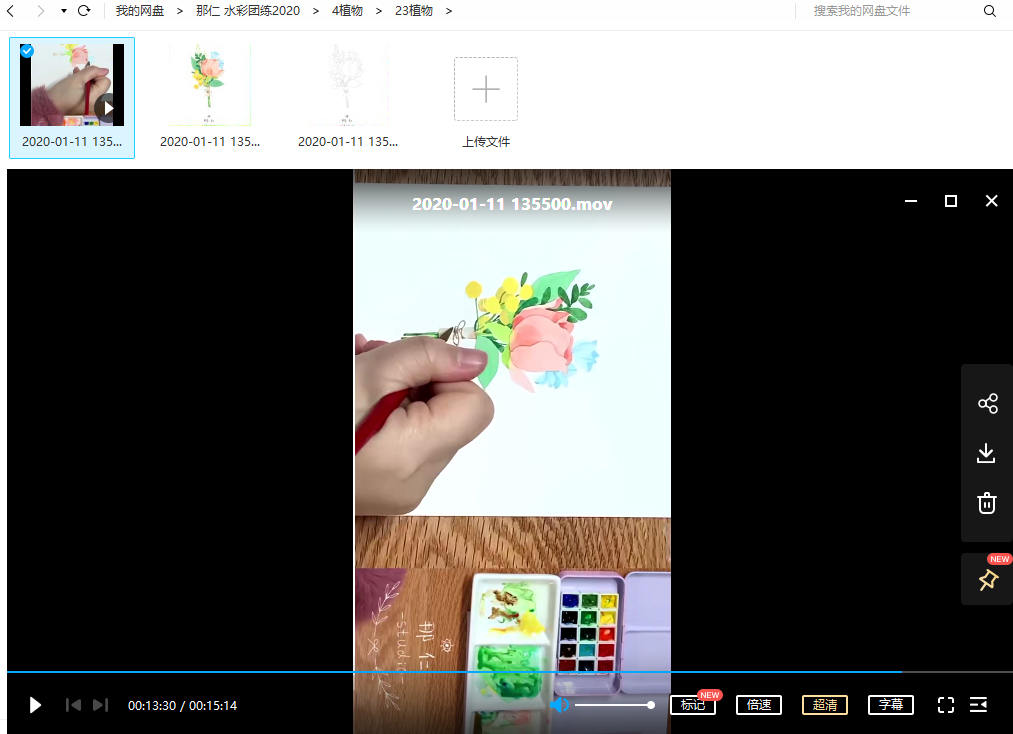Open the 超清 video quality options
The height and width of the screenshot is (734, 1013).
(x=824, y=705)
